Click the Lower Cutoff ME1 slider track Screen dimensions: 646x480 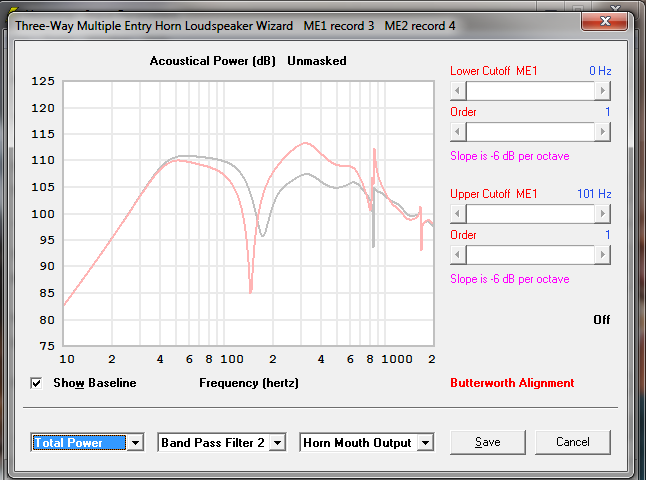[530, 90]
